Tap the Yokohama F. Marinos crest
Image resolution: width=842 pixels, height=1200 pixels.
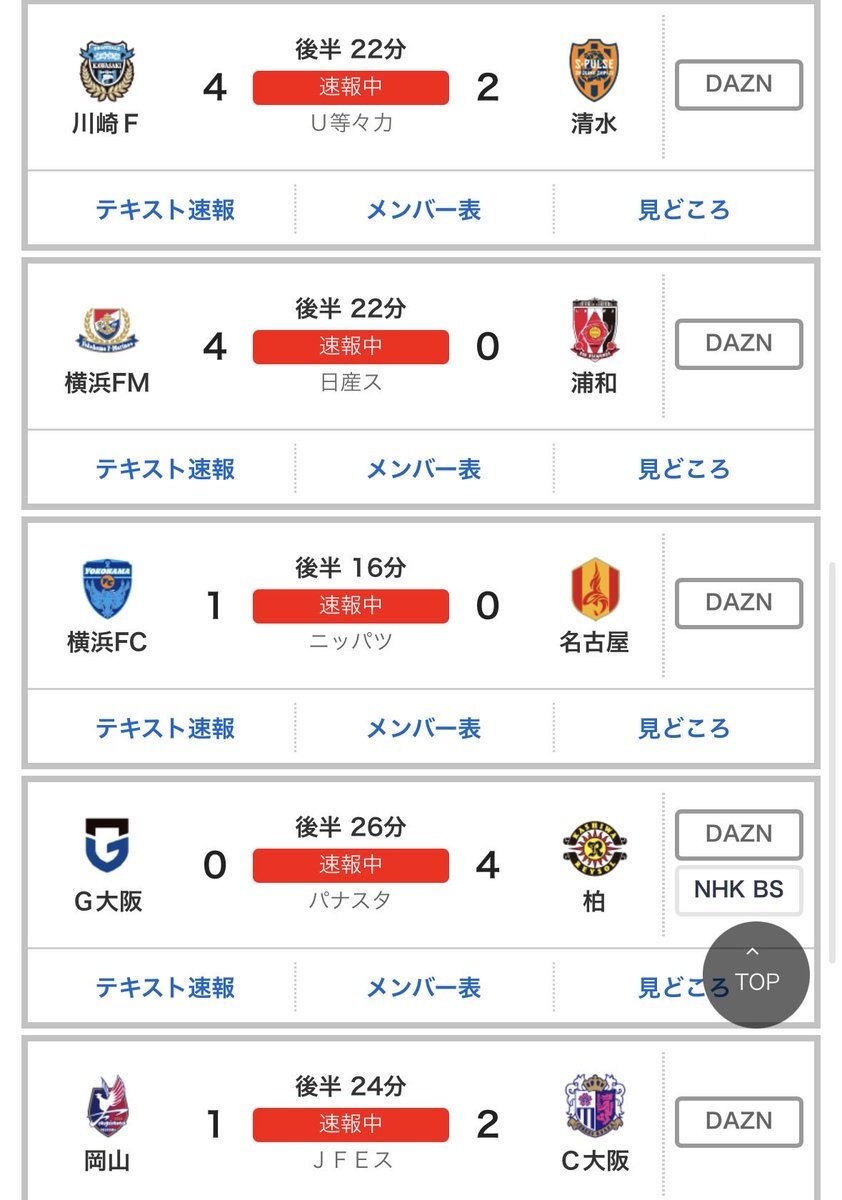pyautogui.click(x=106, y=331)
